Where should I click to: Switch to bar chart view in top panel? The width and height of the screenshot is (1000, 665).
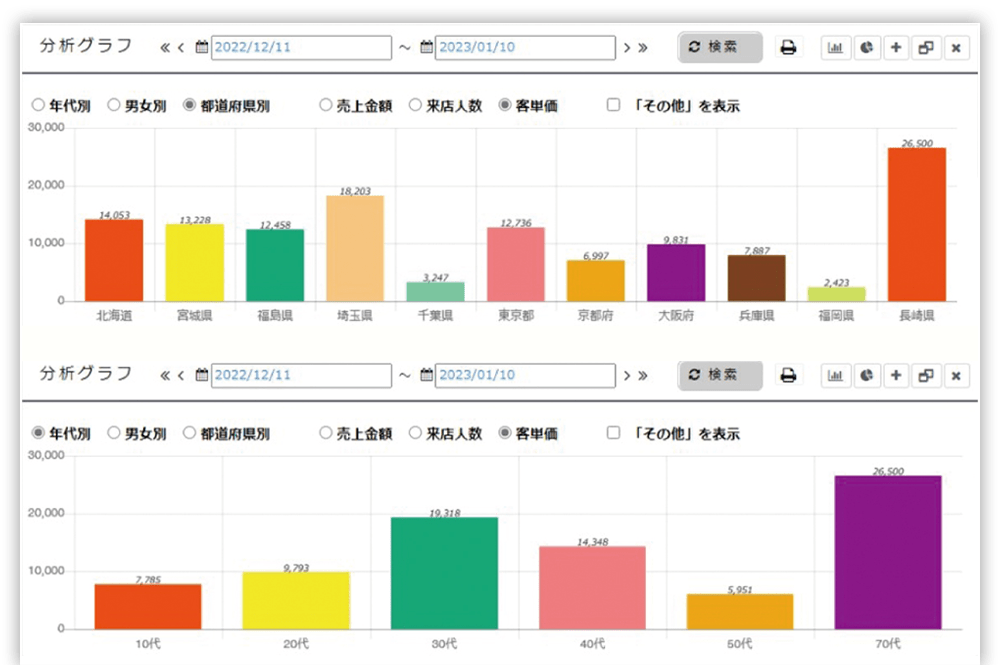click(835, 48)
